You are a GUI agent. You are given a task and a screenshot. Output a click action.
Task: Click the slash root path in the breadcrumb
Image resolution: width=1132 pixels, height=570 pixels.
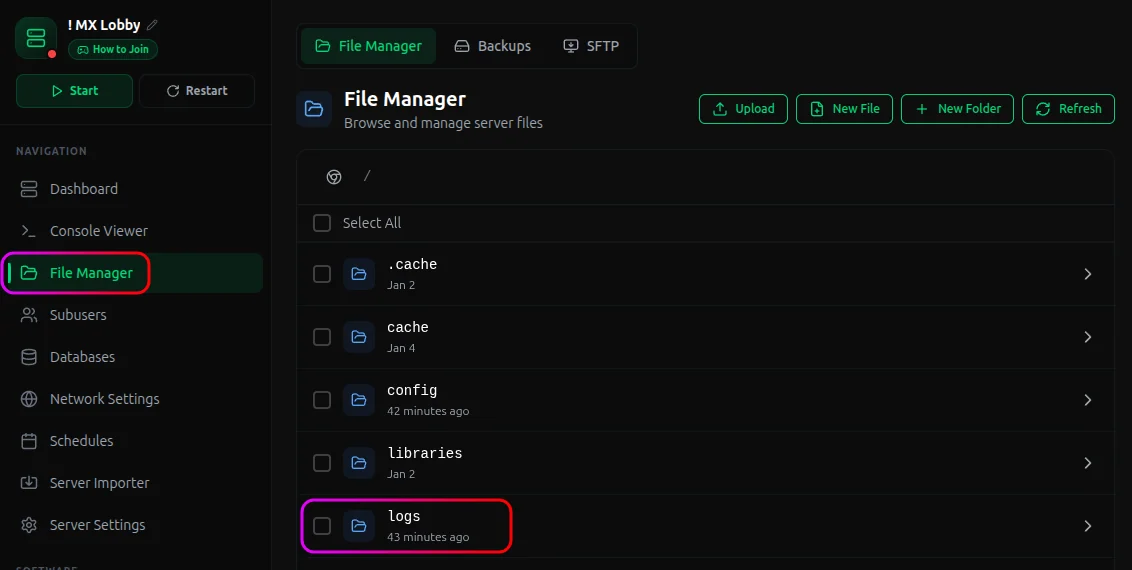pyautogui.click(x=367, y=176)
